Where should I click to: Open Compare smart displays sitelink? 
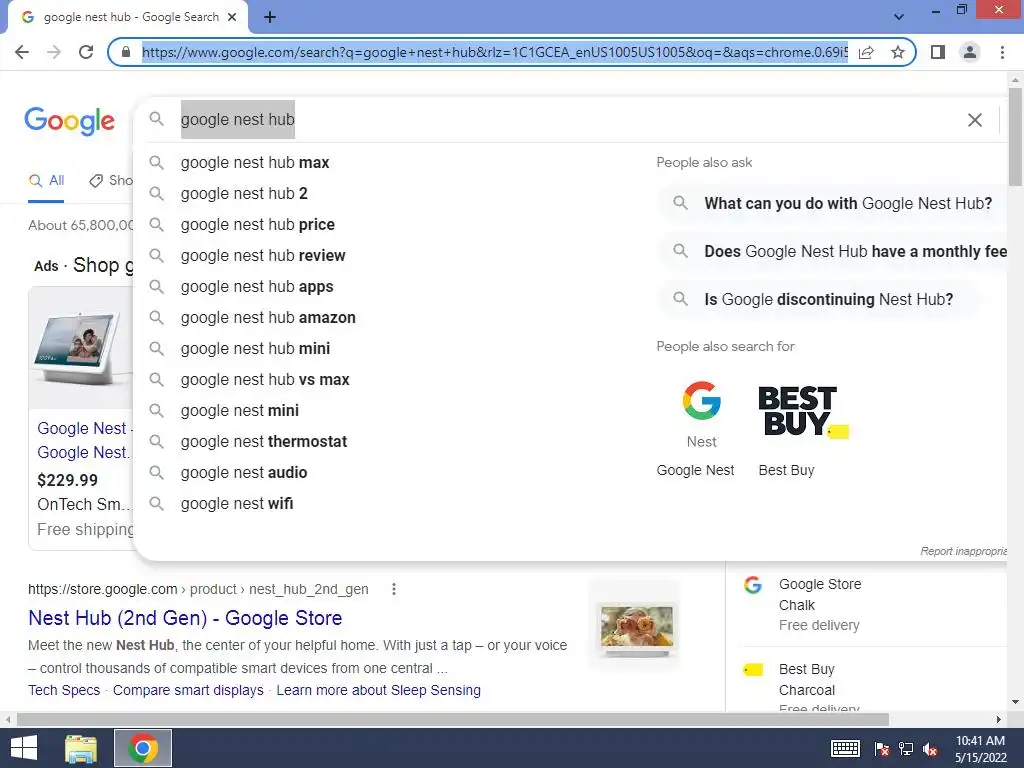188,690
